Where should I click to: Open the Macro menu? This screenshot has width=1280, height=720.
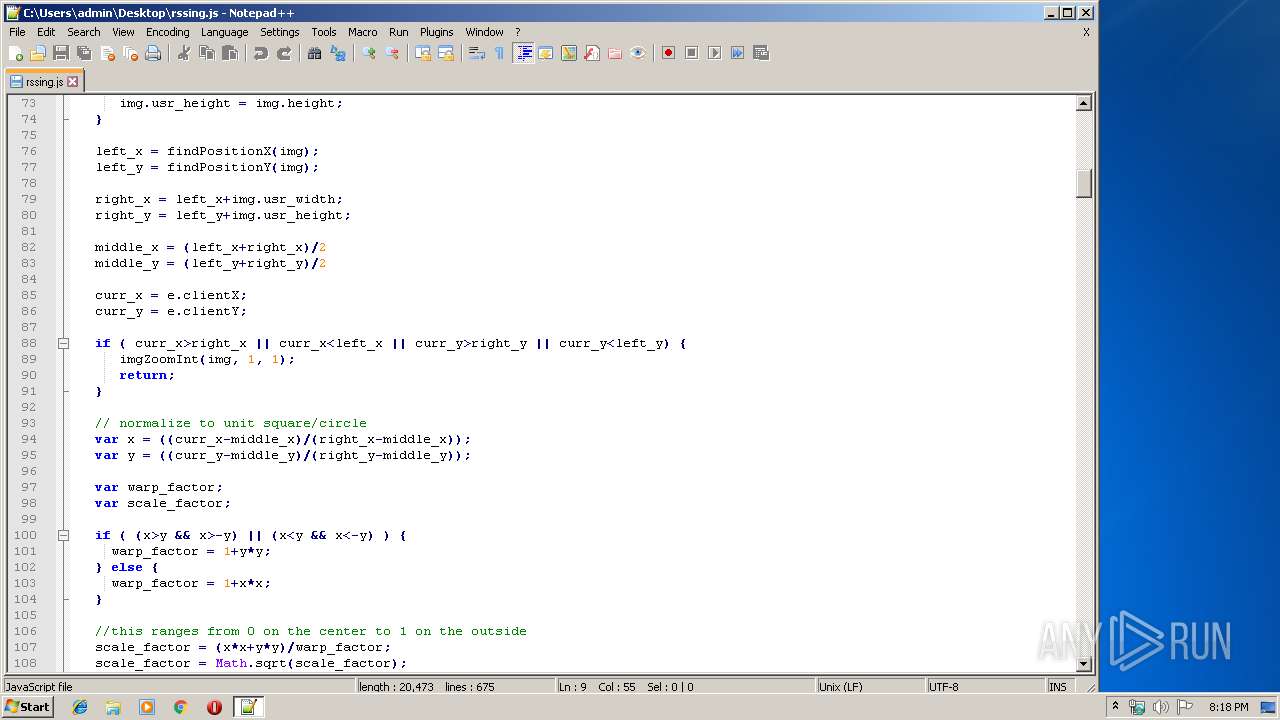362,32
